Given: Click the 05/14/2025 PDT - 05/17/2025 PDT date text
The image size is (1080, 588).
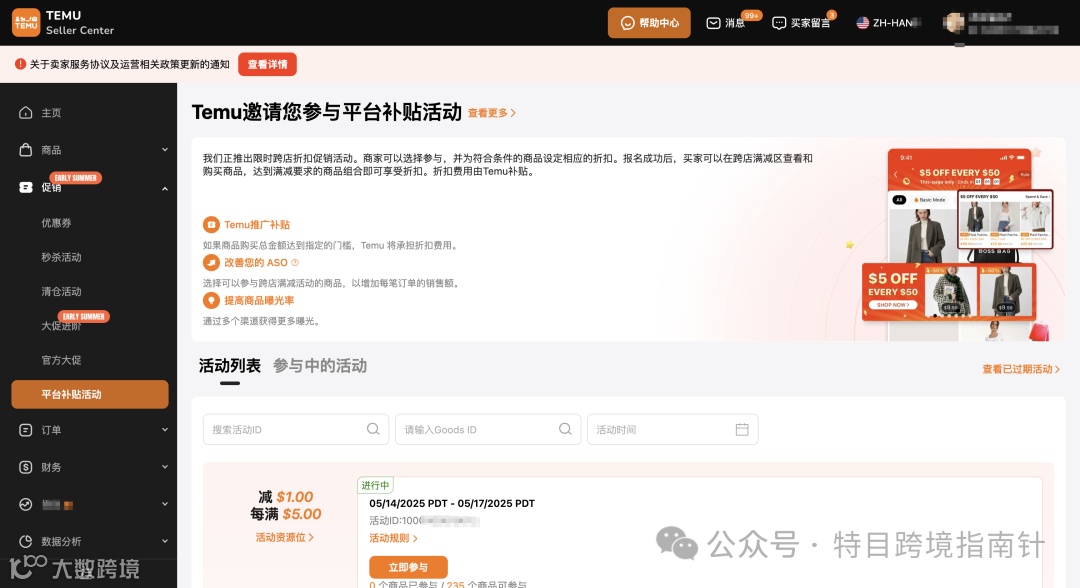Looking at the screenshot, I should 452,503.
